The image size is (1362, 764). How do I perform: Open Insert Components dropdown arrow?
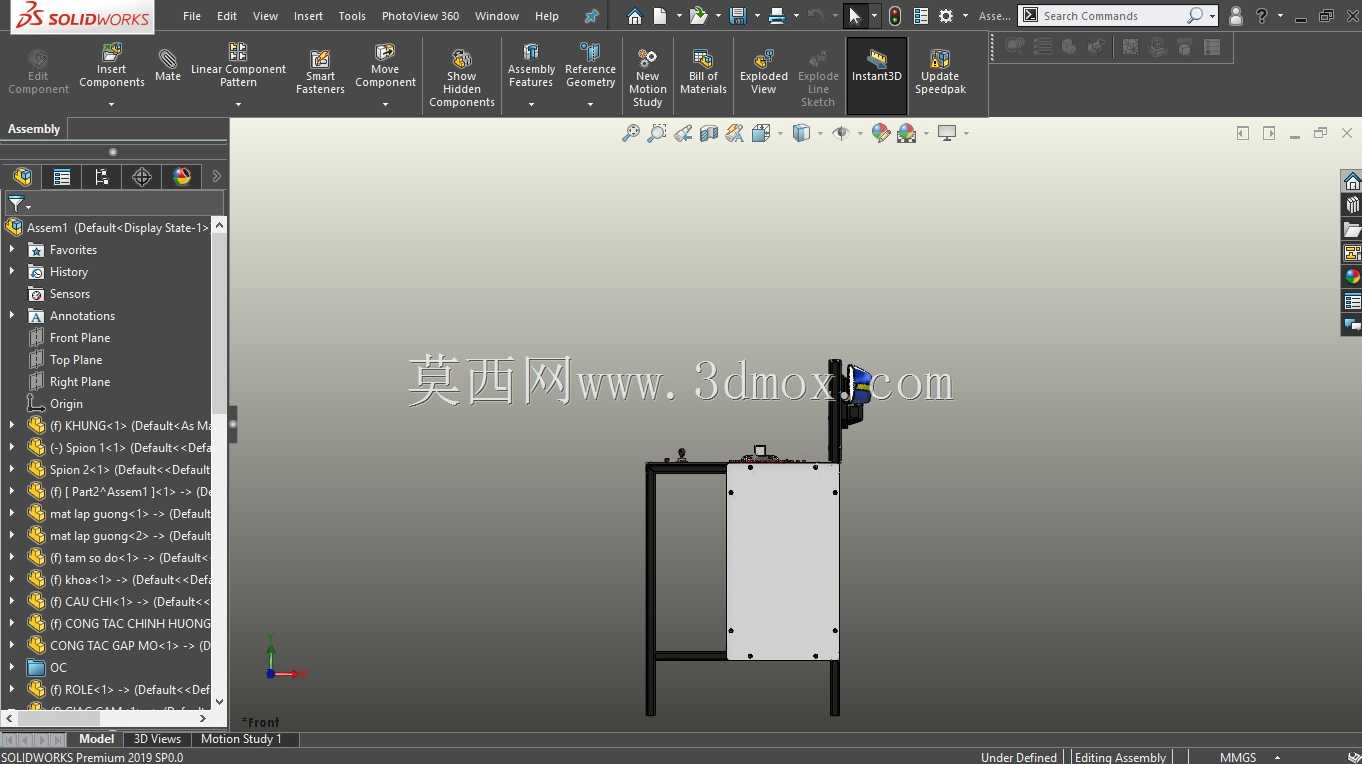[x=112, y=104]
